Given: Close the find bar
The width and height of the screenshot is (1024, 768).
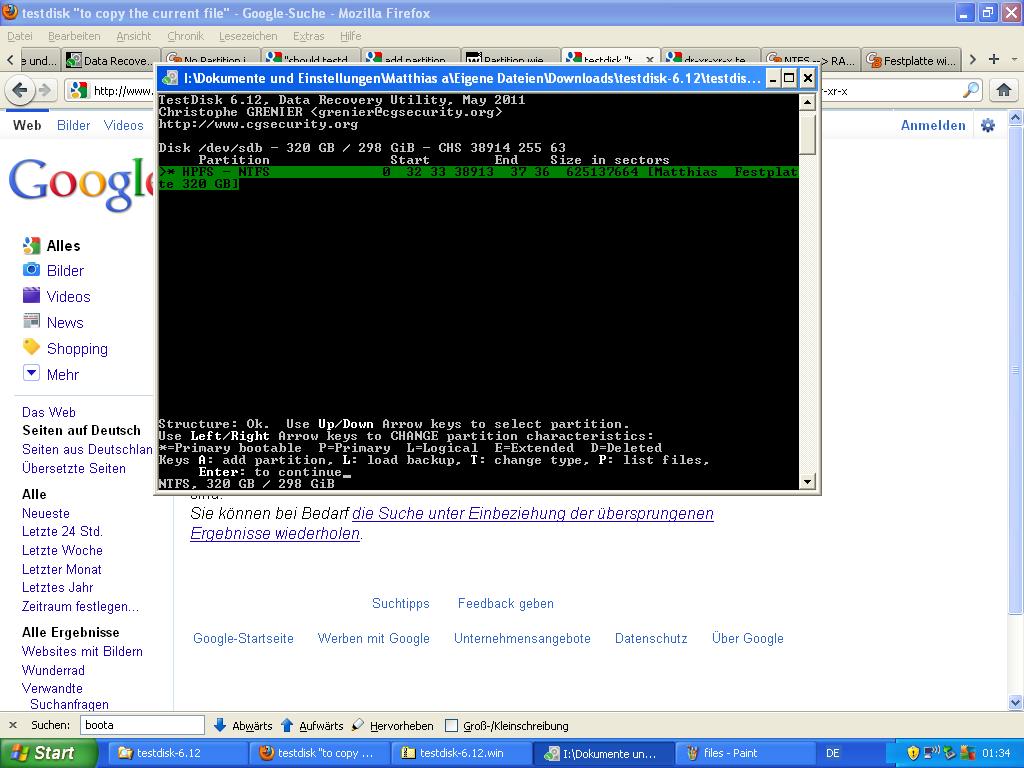Looking at the screenshot, I should point(12,725).
